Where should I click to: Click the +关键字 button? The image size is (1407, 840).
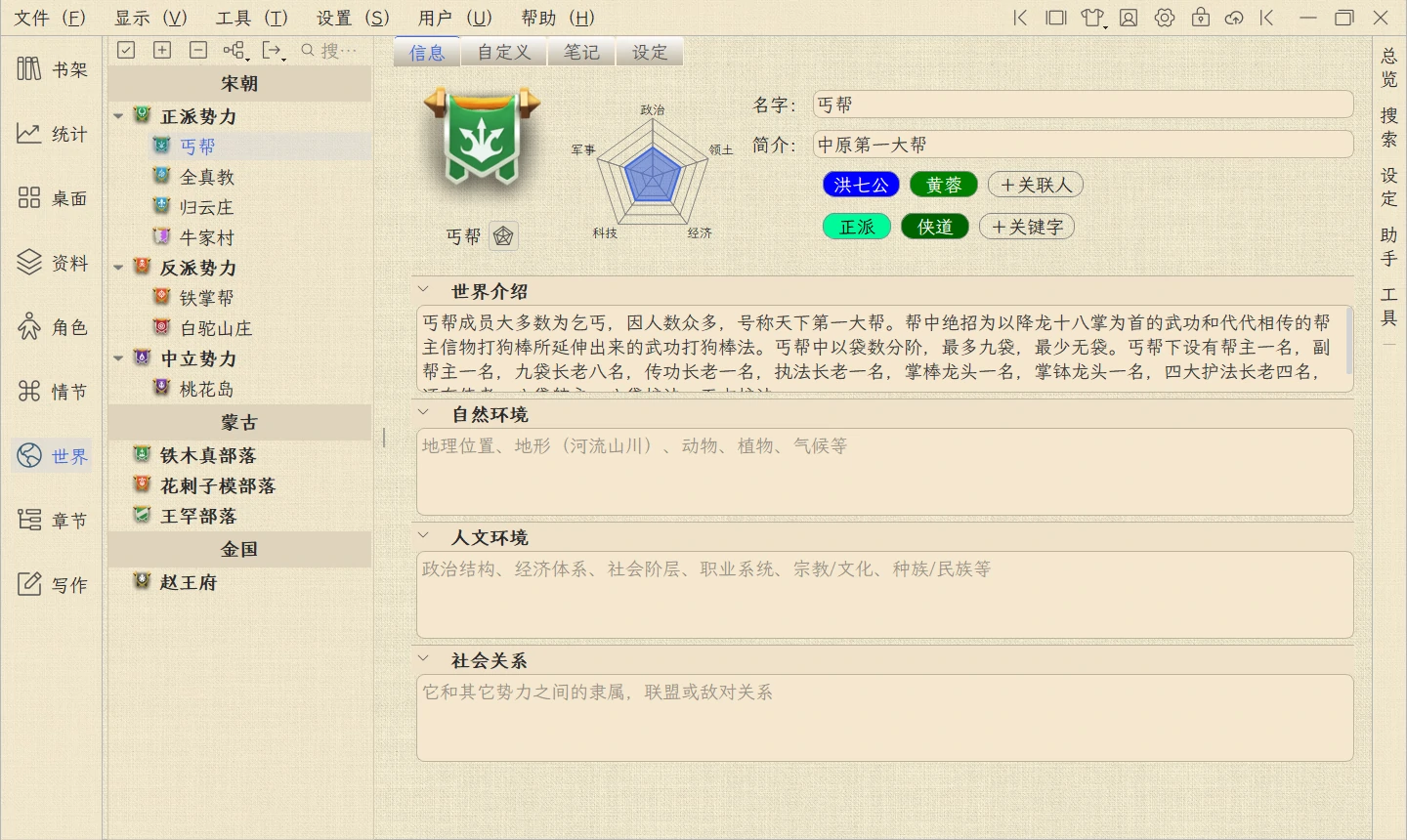point(1027,227)
